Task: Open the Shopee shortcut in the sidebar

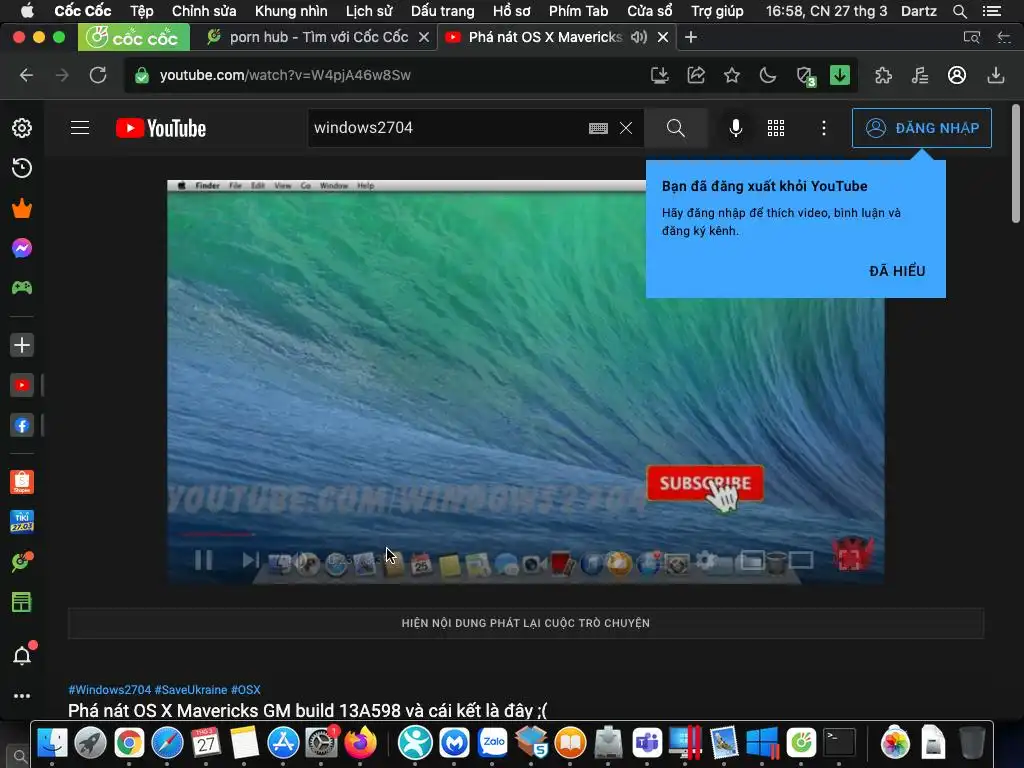Action: pos(22,482)
